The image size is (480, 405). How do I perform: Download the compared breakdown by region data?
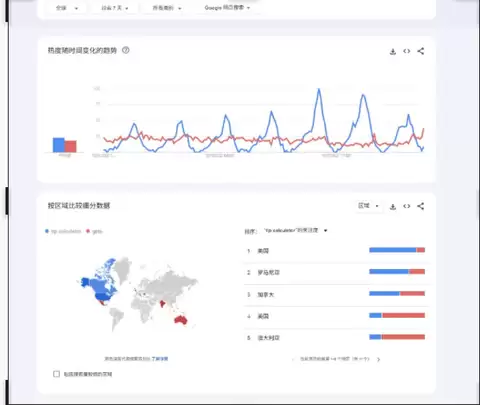click(393, 206)
